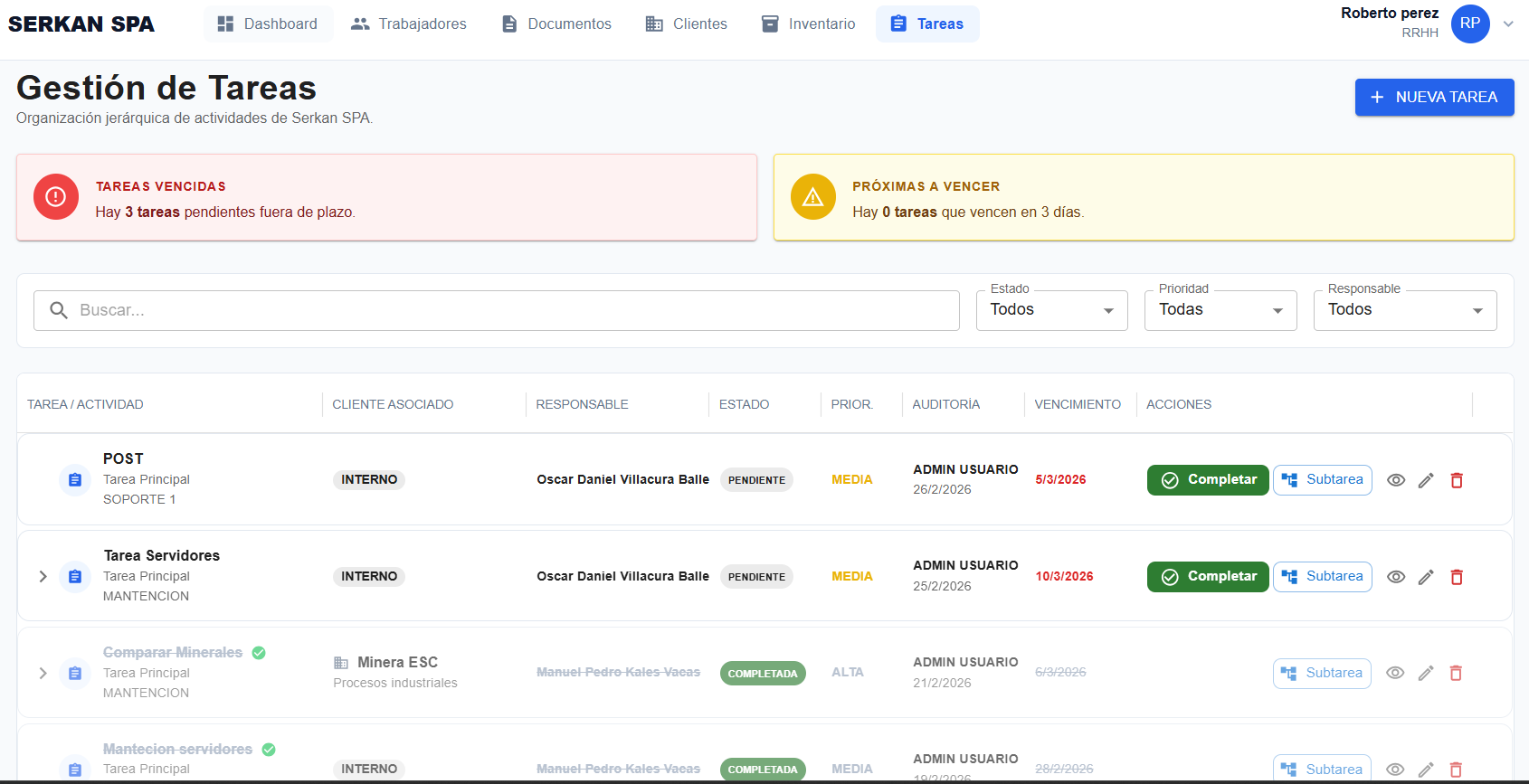Viewport: 1529px width, 784px height.
Task: Delete the Tarea Servidores task via trash icon
Action: tap(1457, 577)
